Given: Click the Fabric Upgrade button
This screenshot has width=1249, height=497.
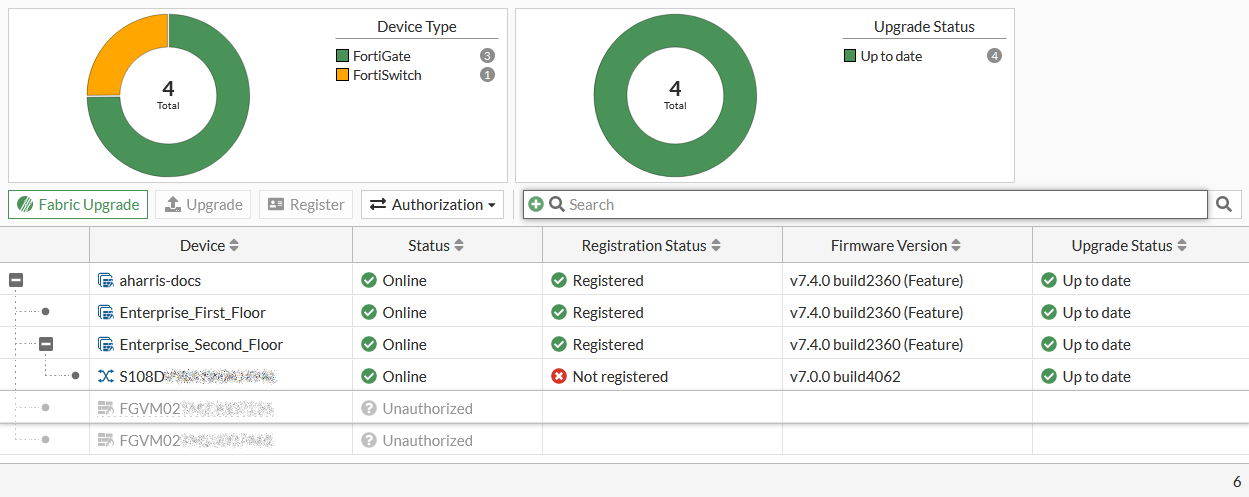Looking at the screenshot, I should pyautogui.click(x=78, y=205).
